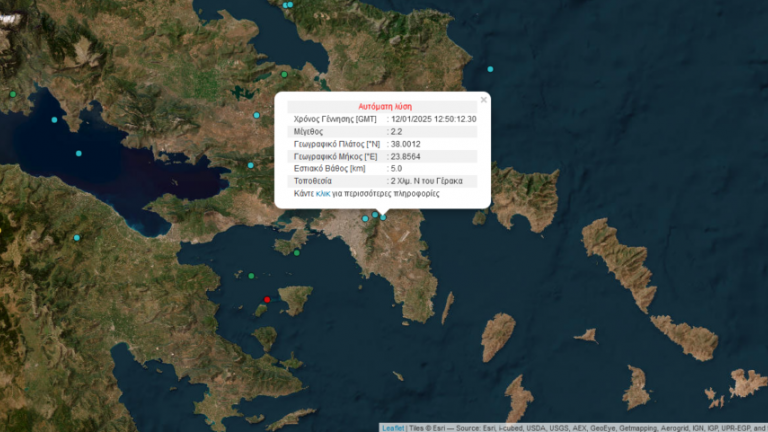Click the cyan marker on land in the lower-left peninsula
Viewport: 768px width, 432px height.
click(x=76, y=238)
